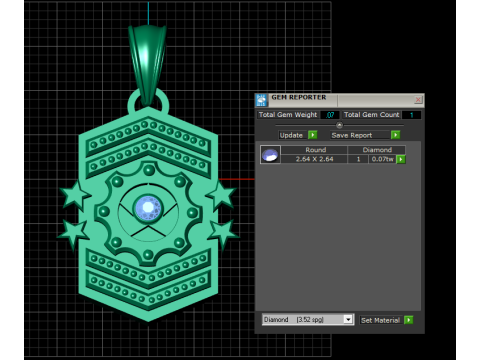The height and width of the screenshot is (360, 480).
Task: Open the Diamond material dropdown
Action: (x=348, y=320)
